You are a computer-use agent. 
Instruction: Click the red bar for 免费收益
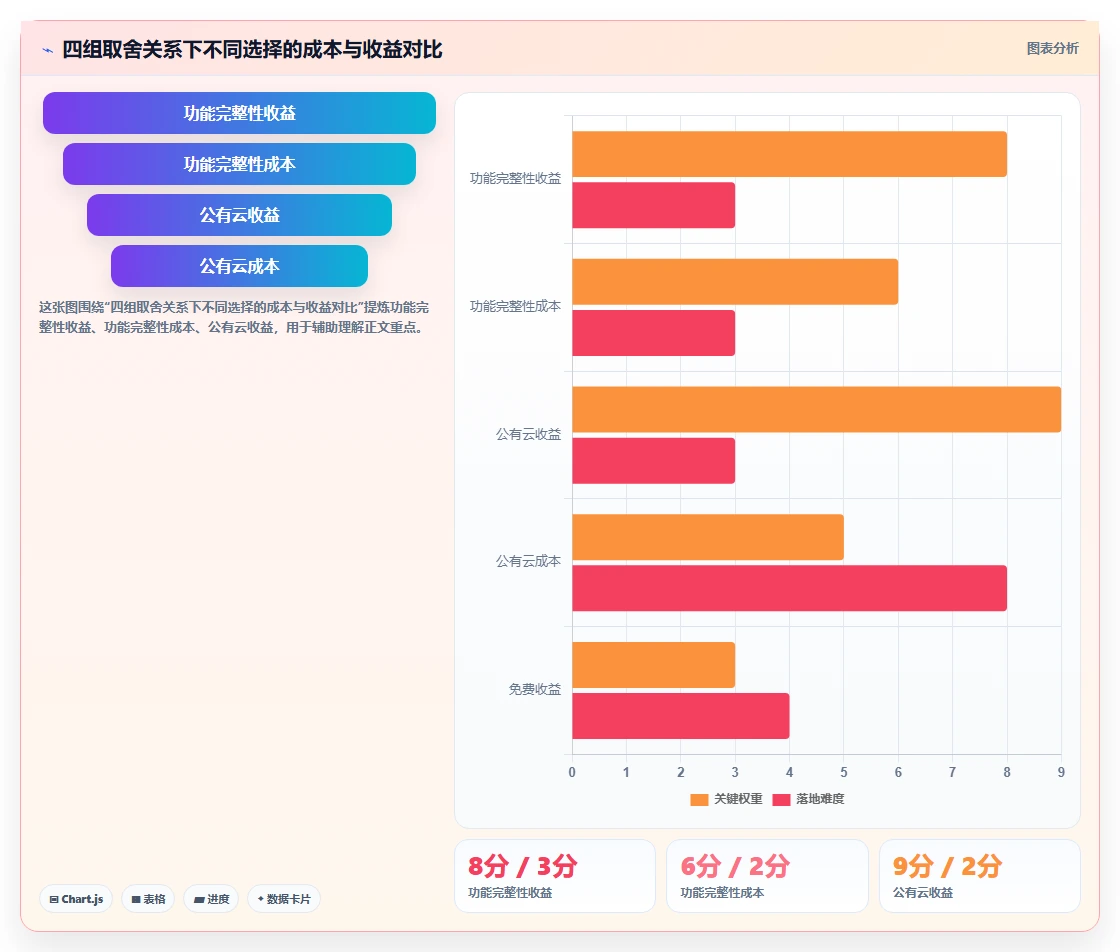681,716
